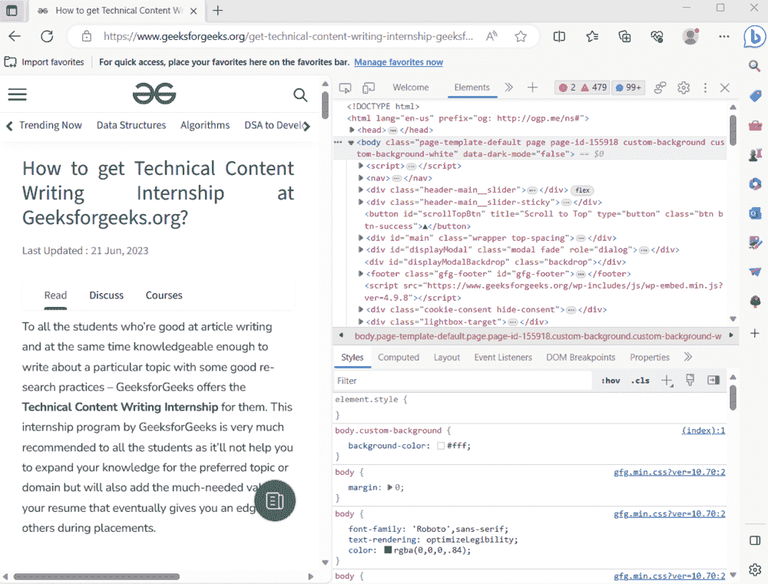Screen dimensions: 768x584
Task: Open split screen view
Action: coord(559,36)
